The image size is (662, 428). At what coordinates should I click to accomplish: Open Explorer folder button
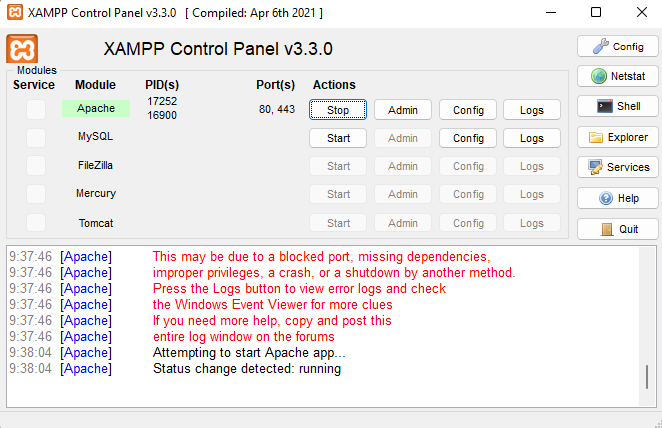tap(617, 137)
